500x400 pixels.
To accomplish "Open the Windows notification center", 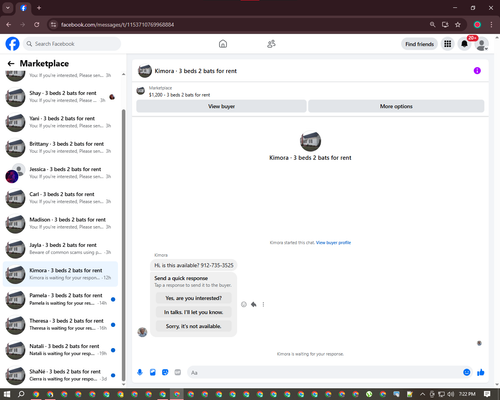I will (x=487, y=394).
